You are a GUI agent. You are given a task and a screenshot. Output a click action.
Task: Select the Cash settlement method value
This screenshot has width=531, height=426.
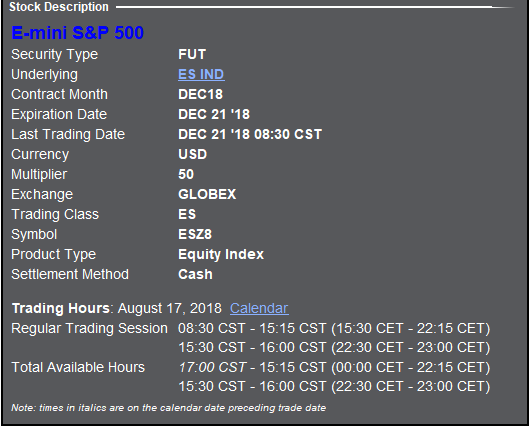tap(195, 274)
